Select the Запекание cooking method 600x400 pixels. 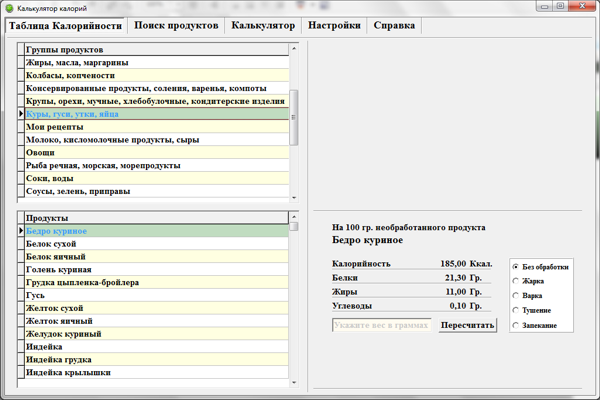tap(535, 325)
